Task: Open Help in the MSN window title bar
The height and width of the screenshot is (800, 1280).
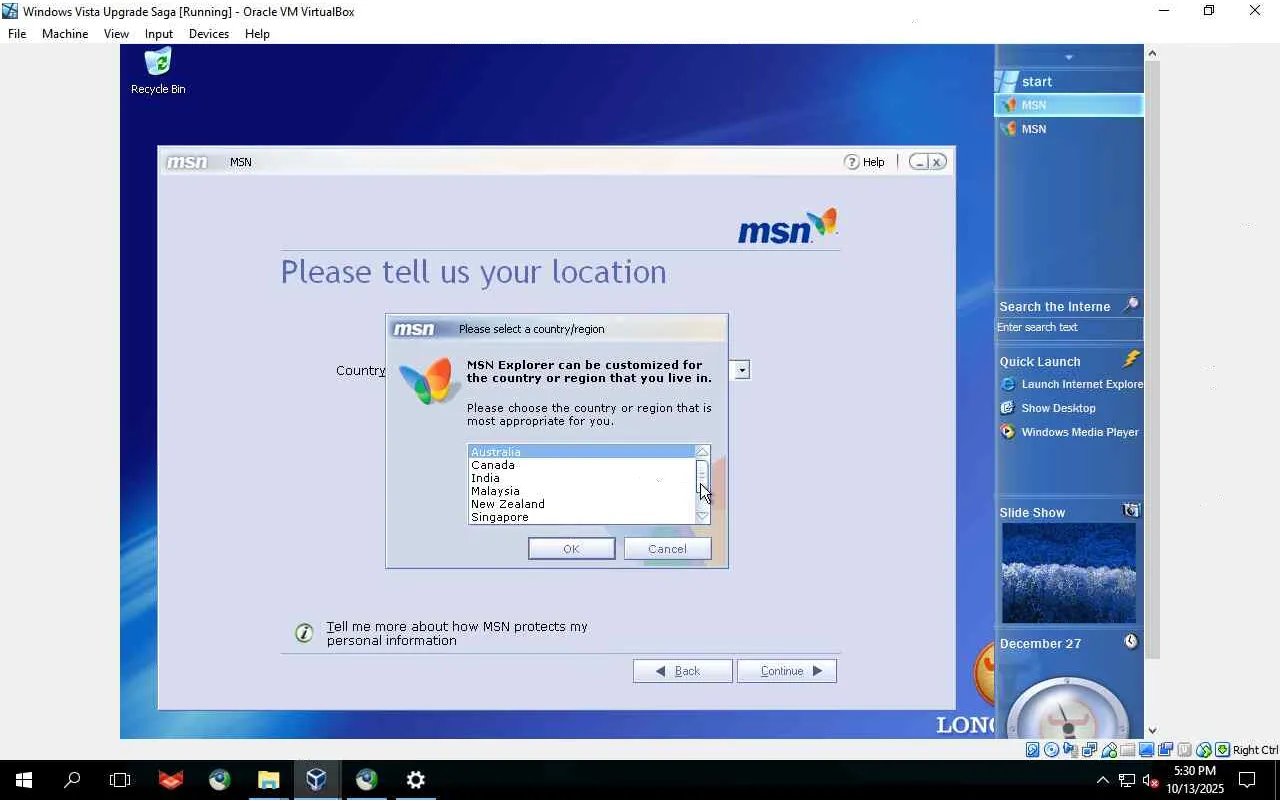Action: pyautogui.click(x=865, y=162)
